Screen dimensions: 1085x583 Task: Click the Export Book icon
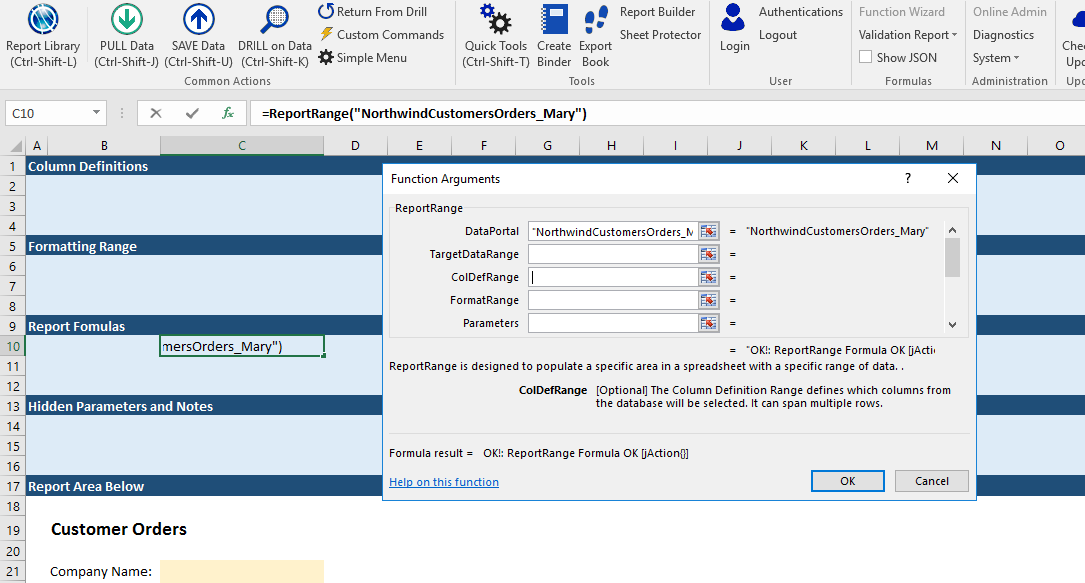(x=595, y=19)
